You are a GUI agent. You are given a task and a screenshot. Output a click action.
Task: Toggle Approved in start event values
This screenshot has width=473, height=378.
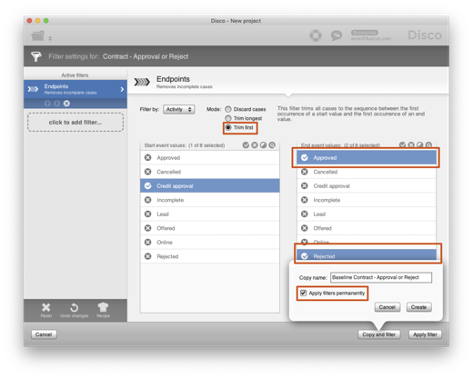210,158
